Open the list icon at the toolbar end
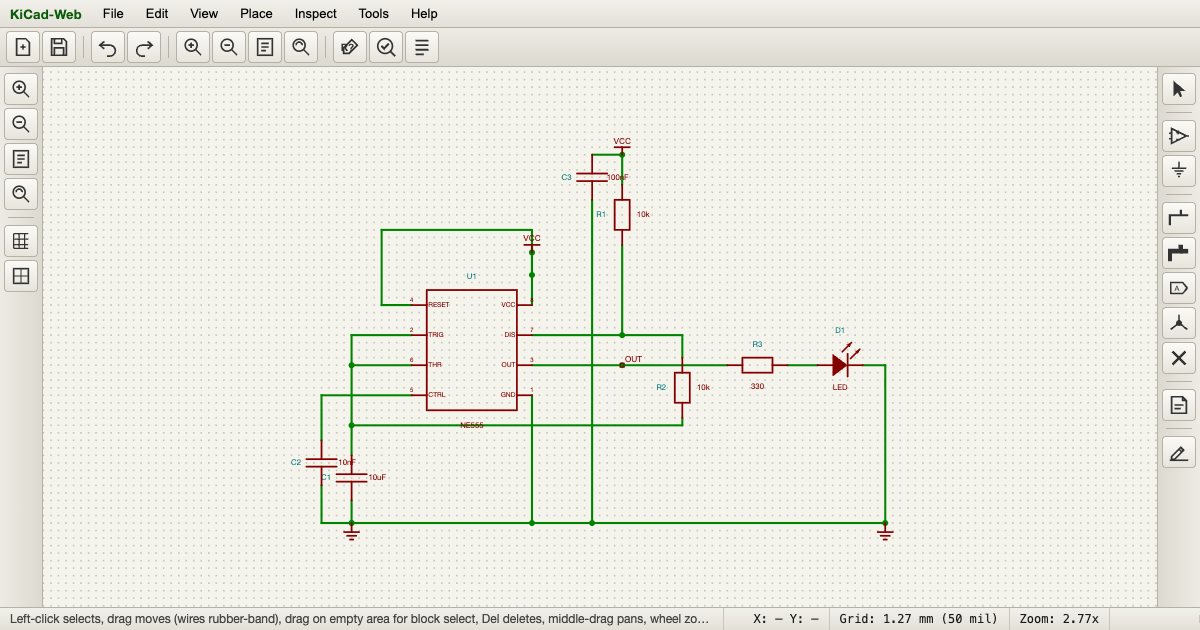1200x630 pixels. 422,47
